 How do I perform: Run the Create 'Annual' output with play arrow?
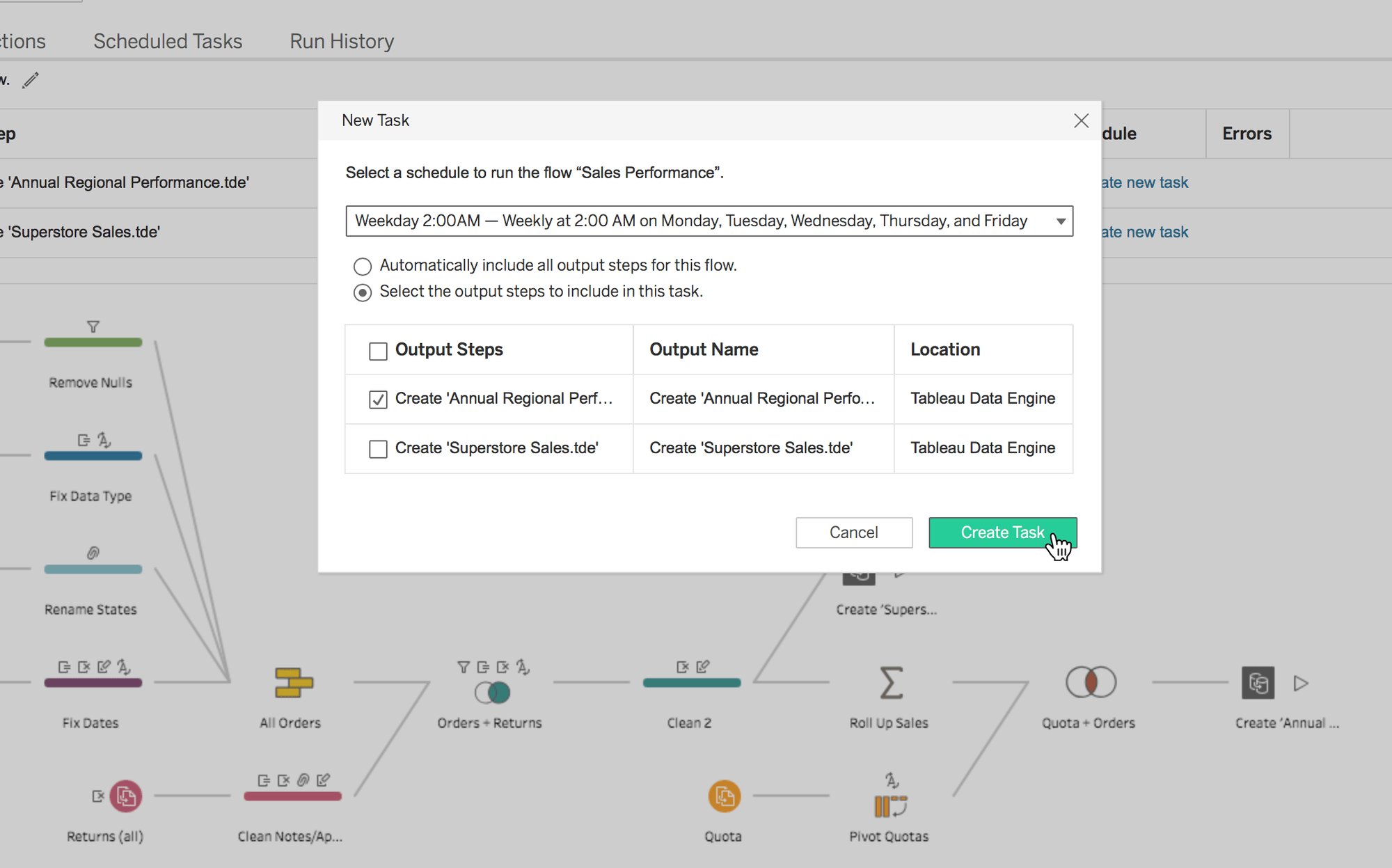[1300, 683]
